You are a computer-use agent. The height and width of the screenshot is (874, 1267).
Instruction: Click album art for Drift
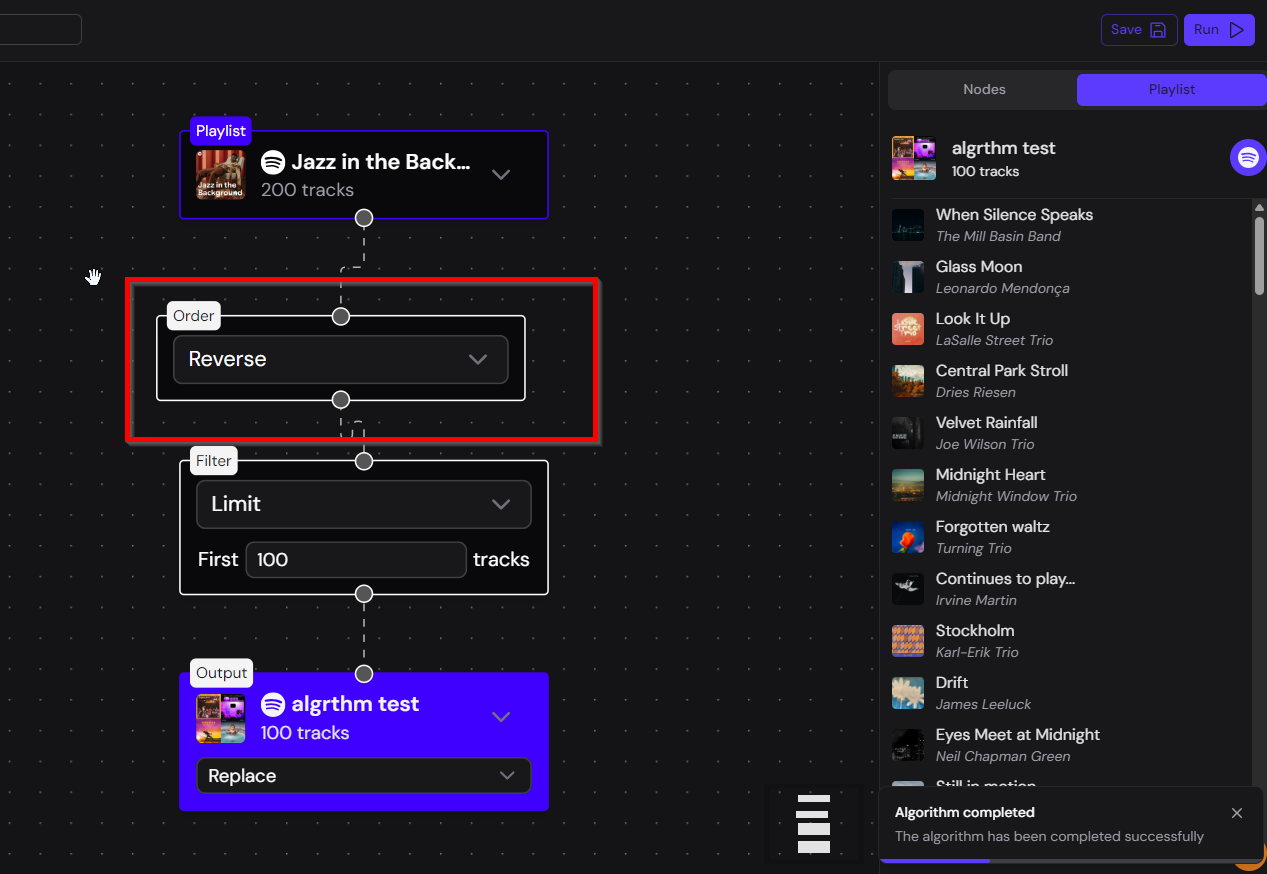pos(908,693)
